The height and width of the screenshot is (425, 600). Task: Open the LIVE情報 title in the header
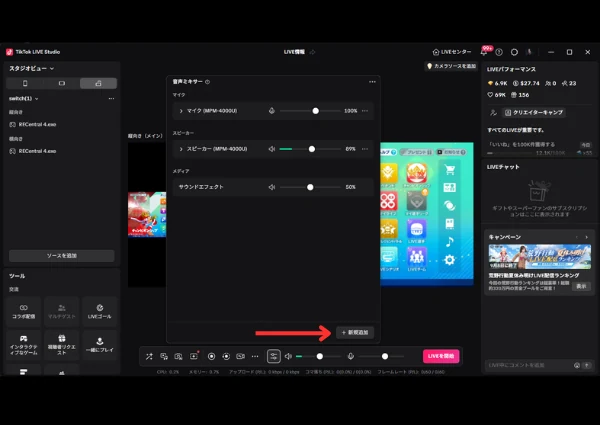(x=294, y=52)
